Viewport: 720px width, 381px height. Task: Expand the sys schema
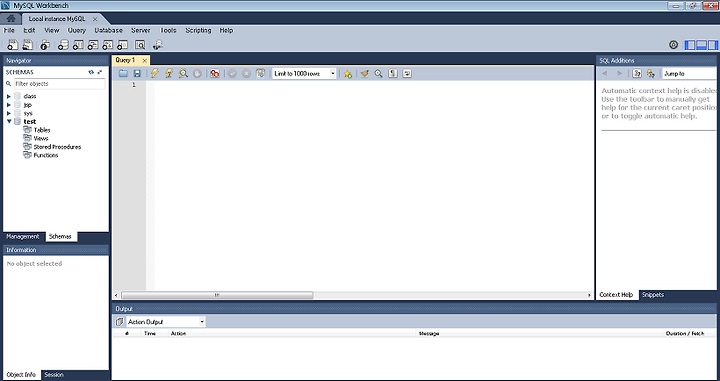[9, 113]
